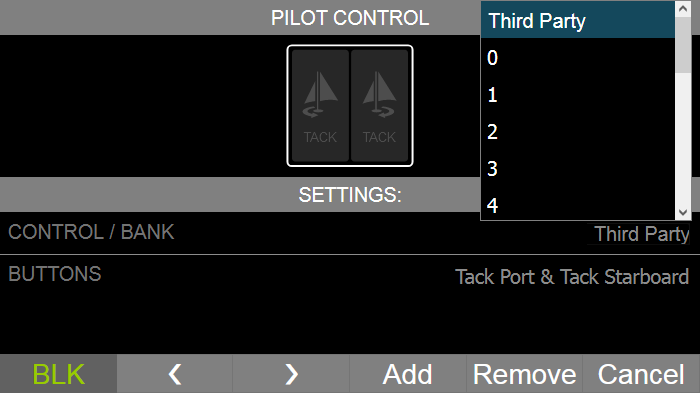The width and height of the screenshot is (700, 393).
Task: Toggle the BLK backlight button
Action: coord(58,374)
